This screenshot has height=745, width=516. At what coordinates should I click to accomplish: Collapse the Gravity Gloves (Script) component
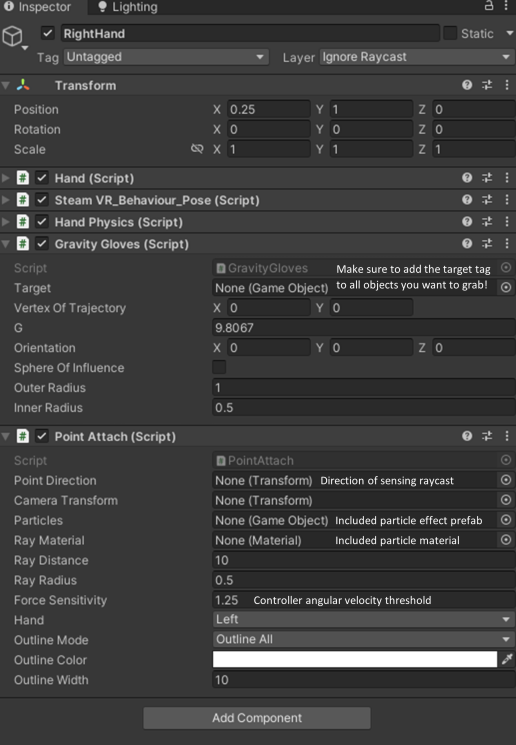click(x=6, y=244)
